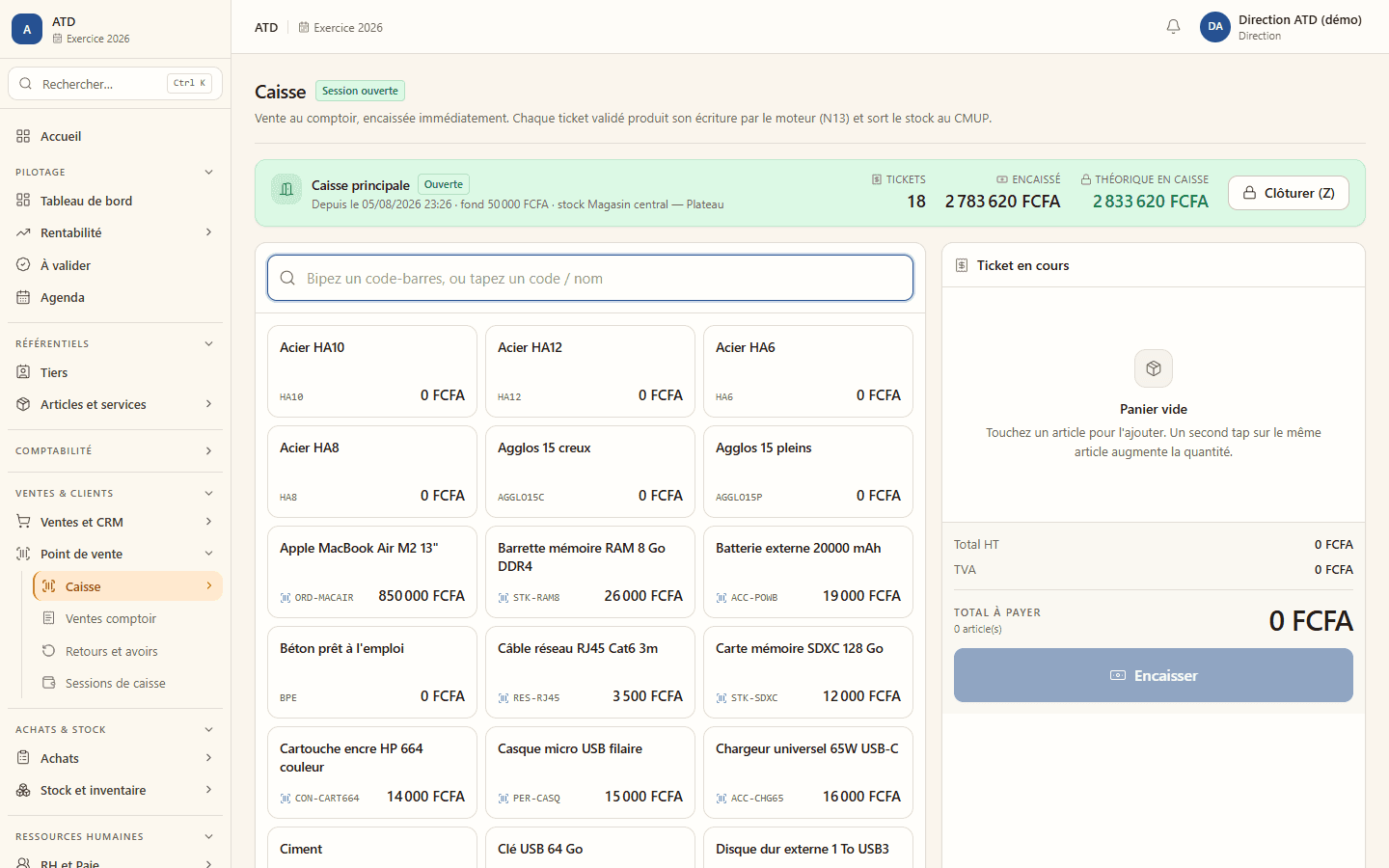
Task: Add Apple MacBook Air M2 13" to ticket
Action: point(372,572)
